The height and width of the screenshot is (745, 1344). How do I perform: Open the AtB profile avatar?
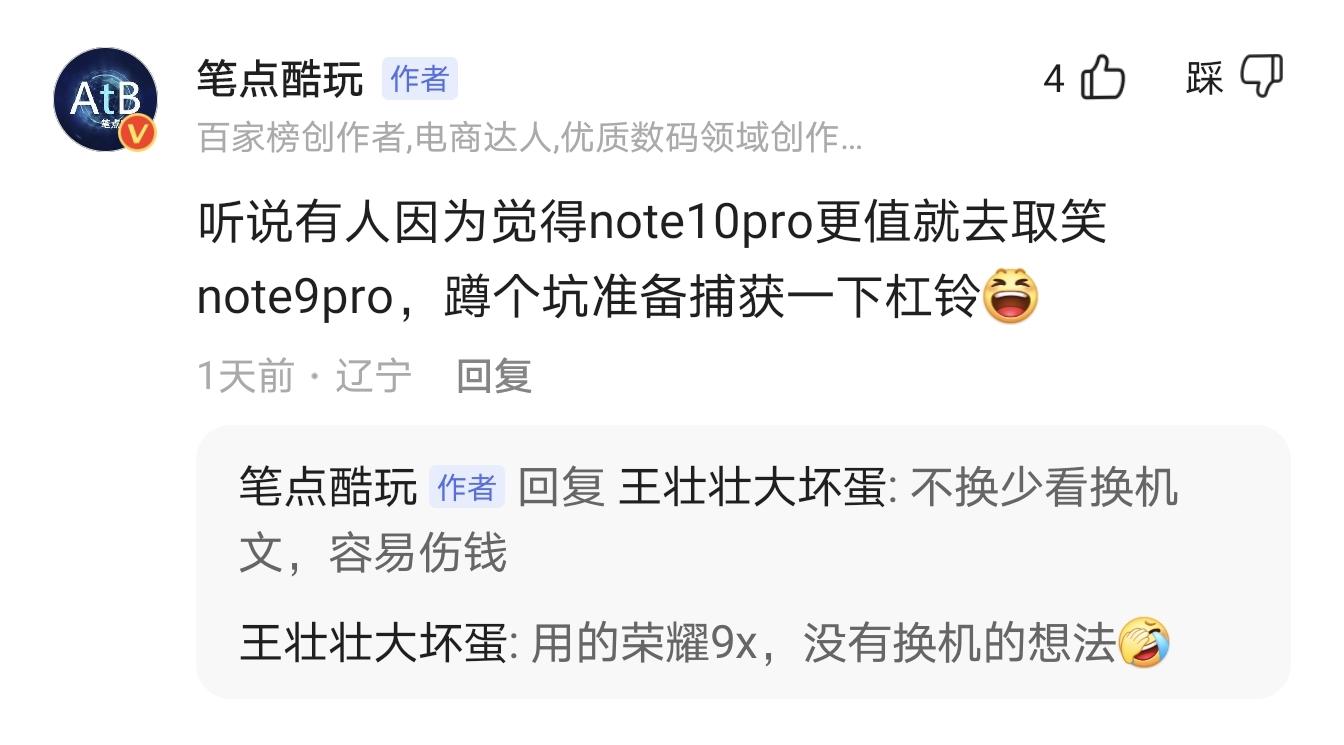click(x=105, y=99)
